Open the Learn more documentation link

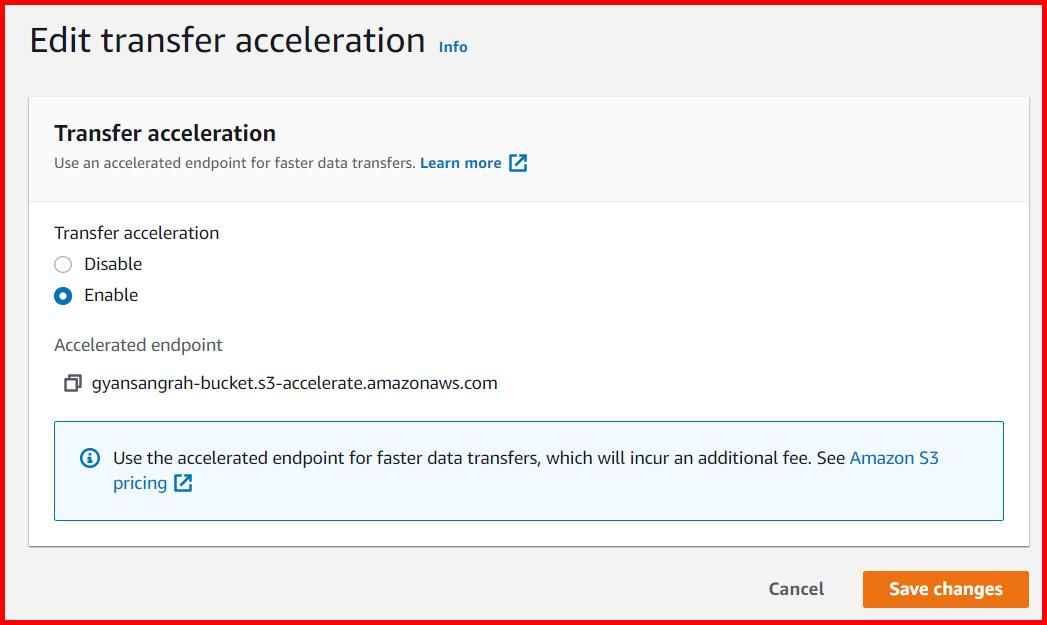click(x=461, y=162)
